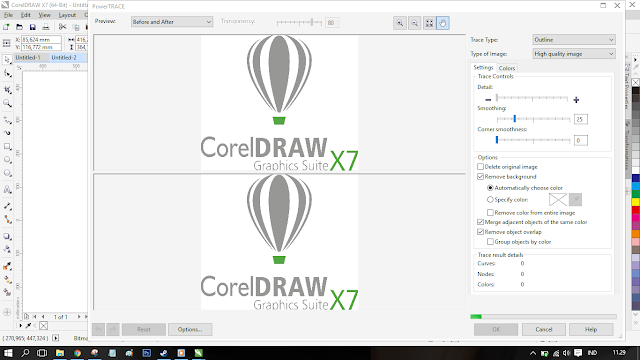
Task: Uncheck Remove background option
Action: point(480,177)
